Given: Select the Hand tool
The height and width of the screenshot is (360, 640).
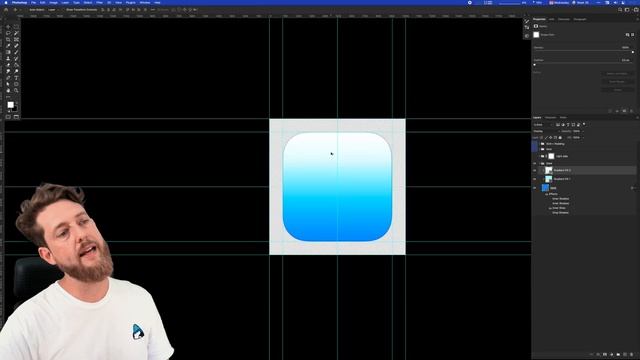Looking at the screenshot, I should coord(8,91).
